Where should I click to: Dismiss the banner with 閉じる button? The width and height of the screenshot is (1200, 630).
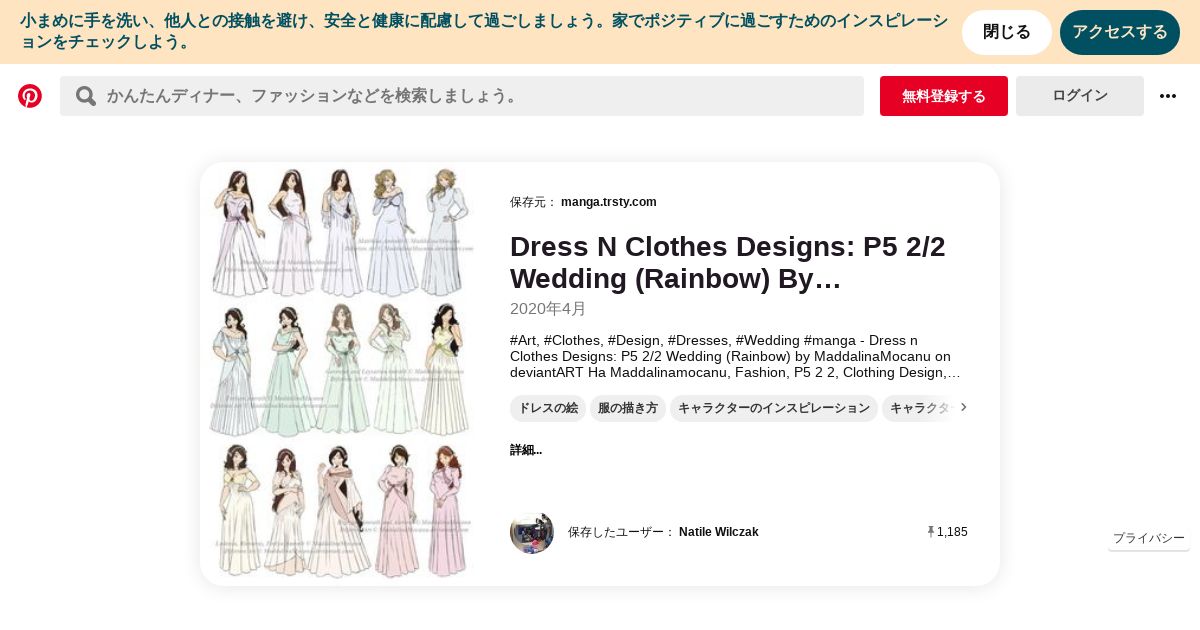[1007, 32]
